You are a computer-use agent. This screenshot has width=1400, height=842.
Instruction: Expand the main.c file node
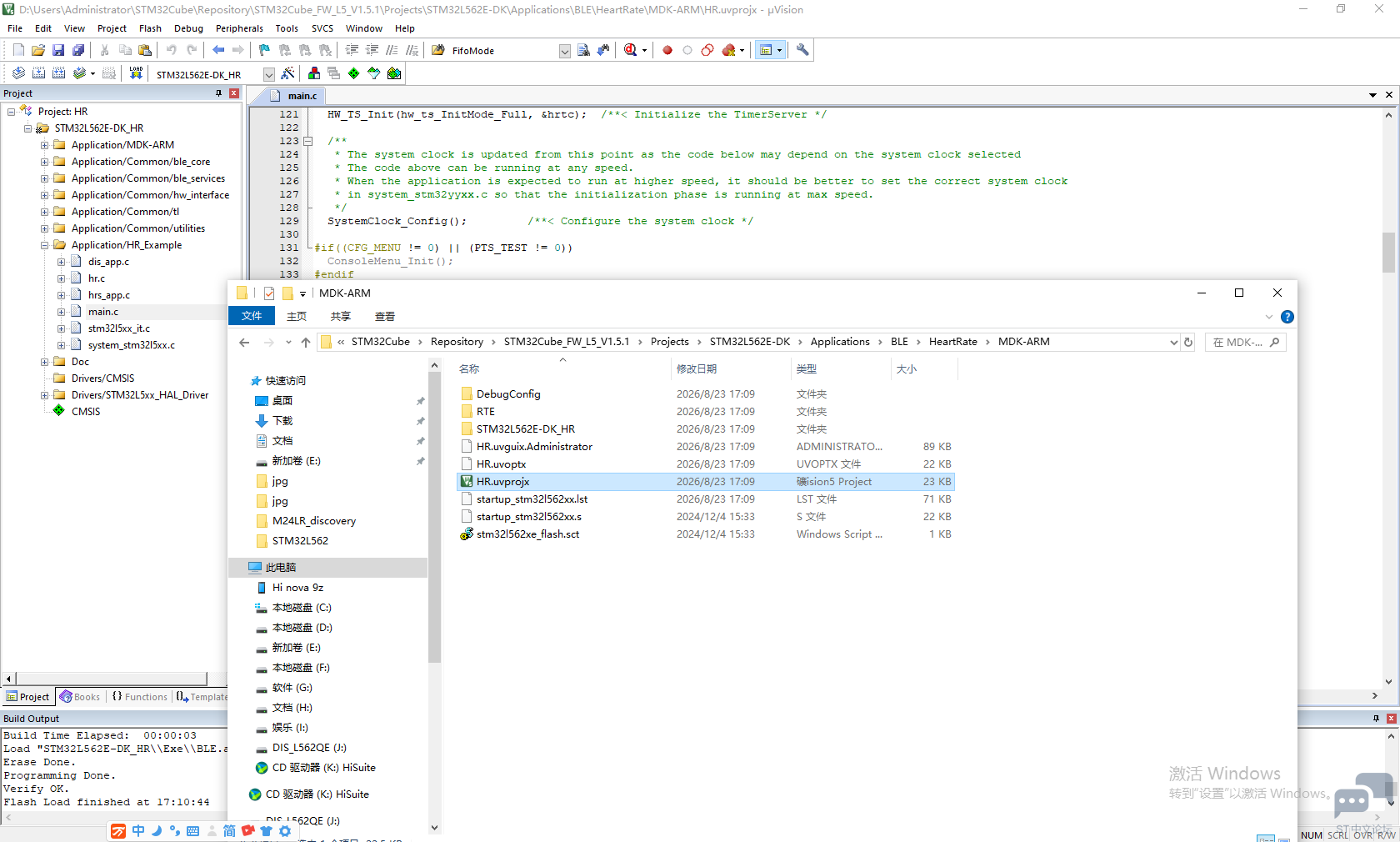tap(62, 312)
